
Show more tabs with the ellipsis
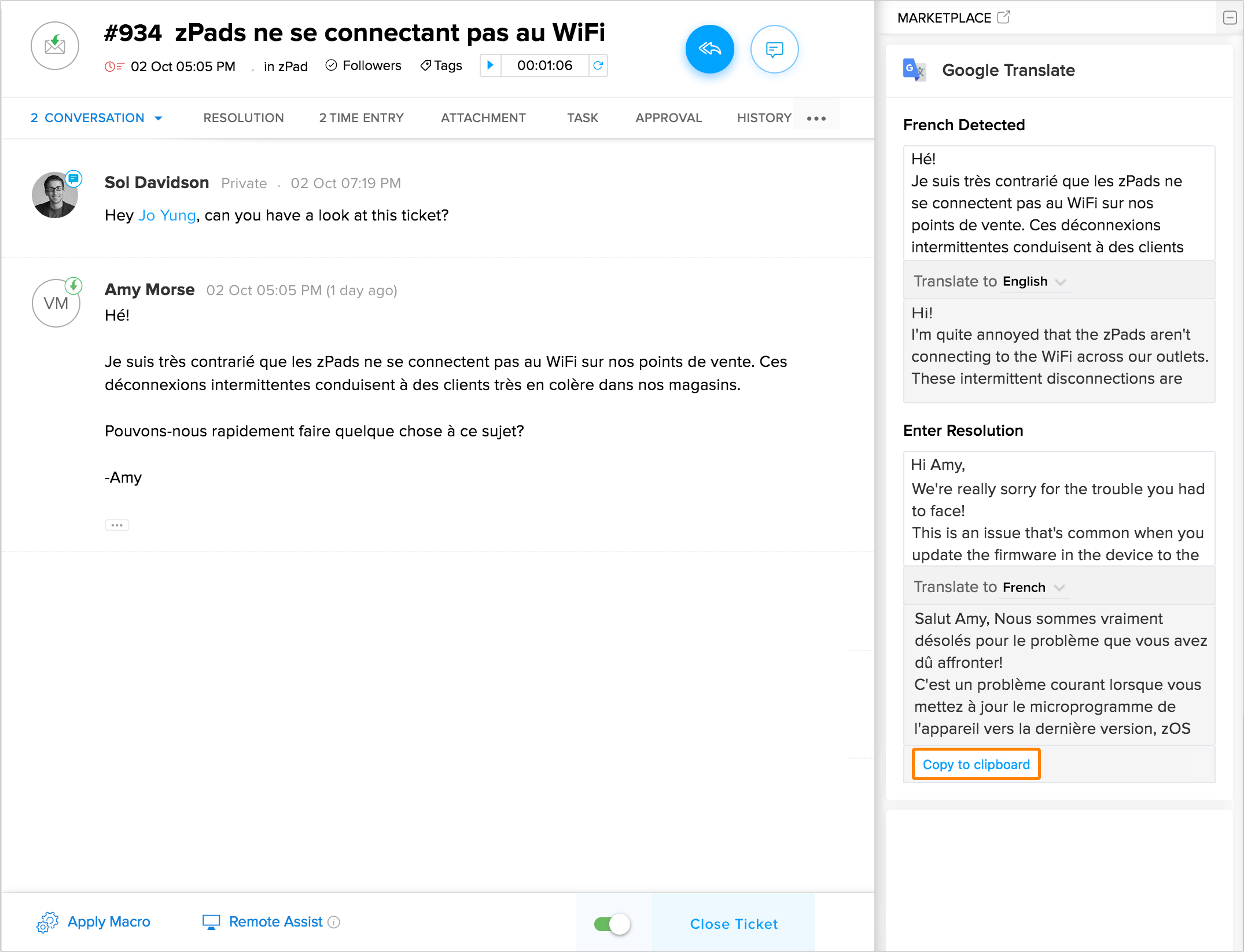pos(816,118)
